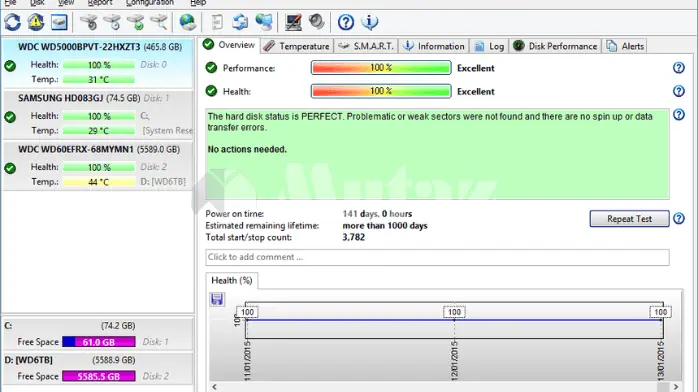Open the File menu
Screen dimensions: 698x392
pyautogui.click(x=10, y=3)
